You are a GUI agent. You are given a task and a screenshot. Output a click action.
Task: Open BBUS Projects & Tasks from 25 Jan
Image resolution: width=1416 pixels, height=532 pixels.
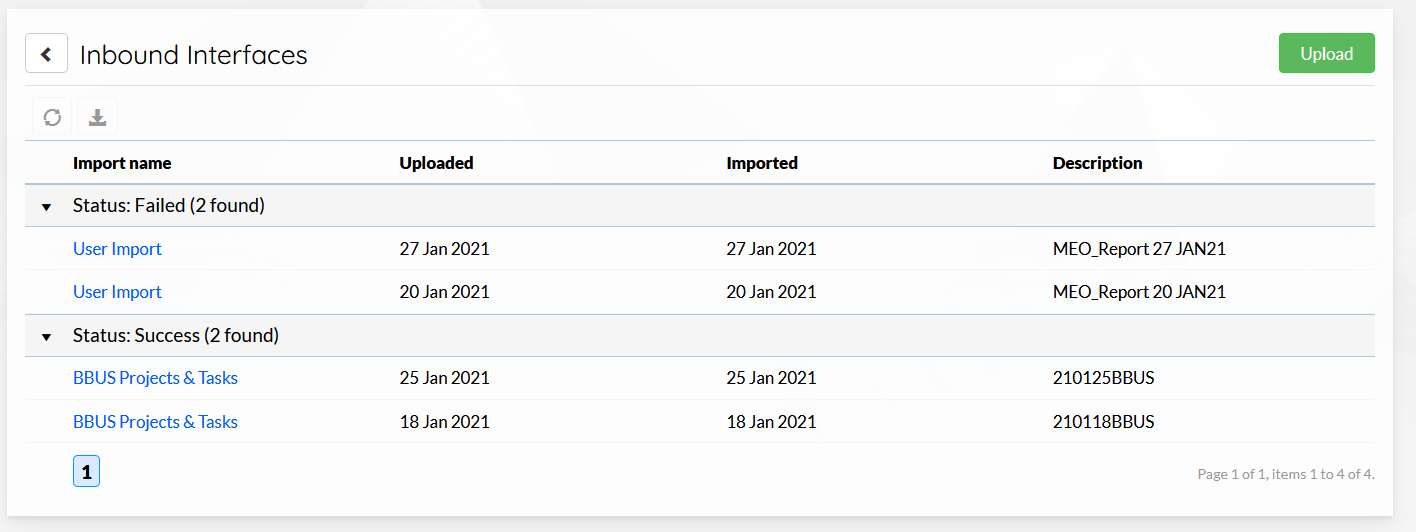click(155, 378)
